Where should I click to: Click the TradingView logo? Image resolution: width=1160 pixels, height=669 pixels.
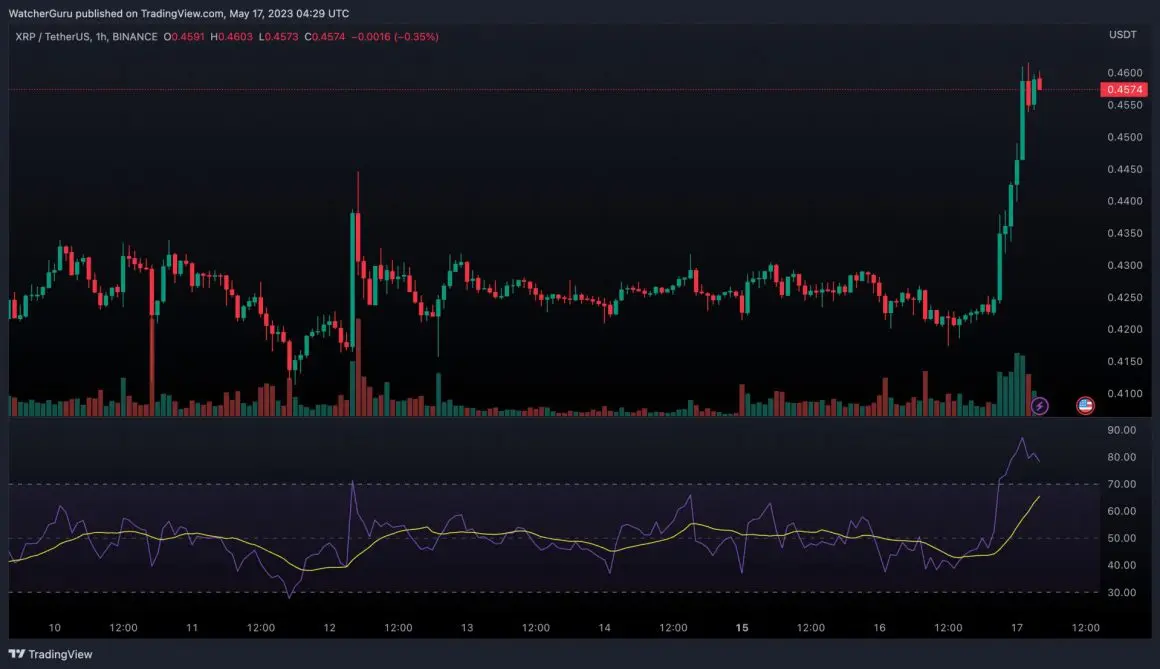coord(48,655)
